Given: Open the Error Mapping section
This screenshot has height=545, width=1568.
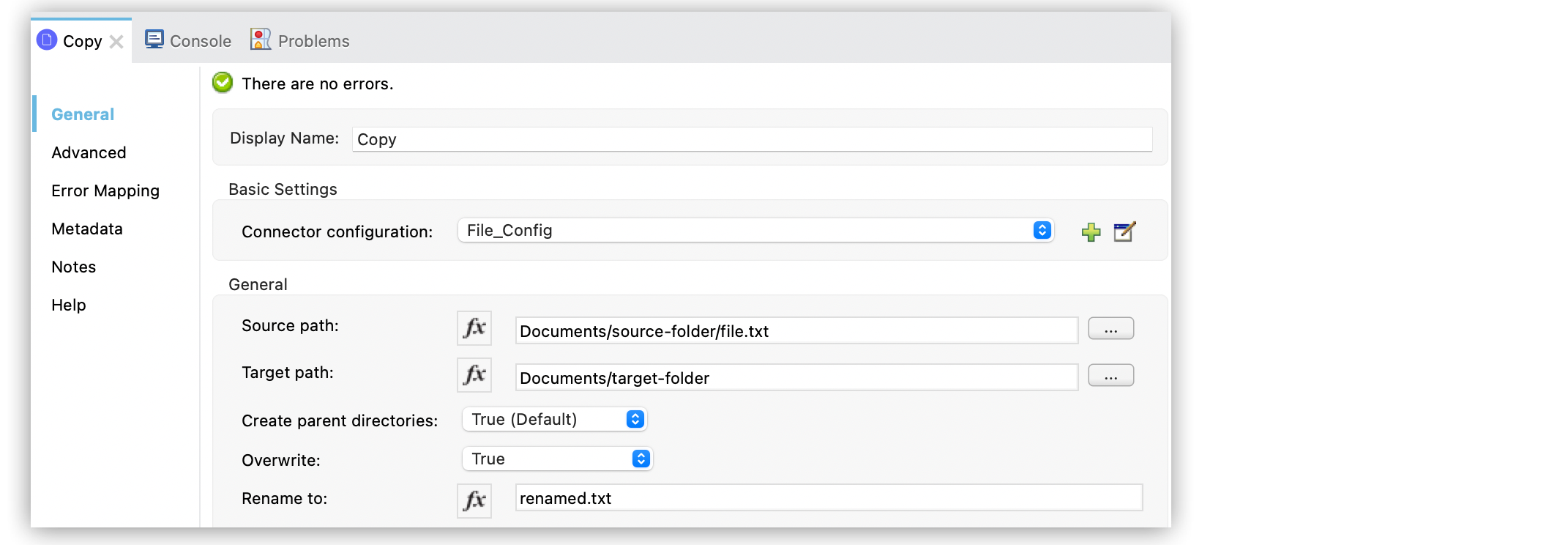Looking at the screenshot, I should [x=105, y=190].
